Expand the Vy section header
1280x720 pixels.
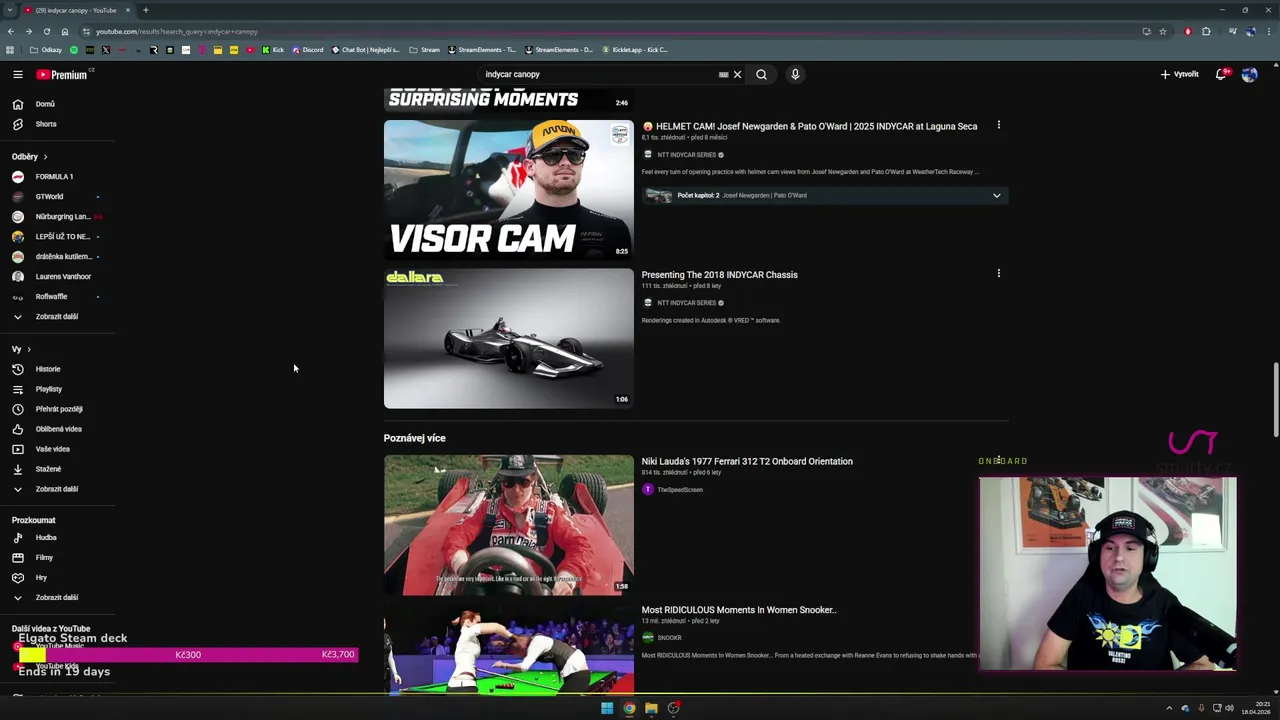[x=22, y=349]
